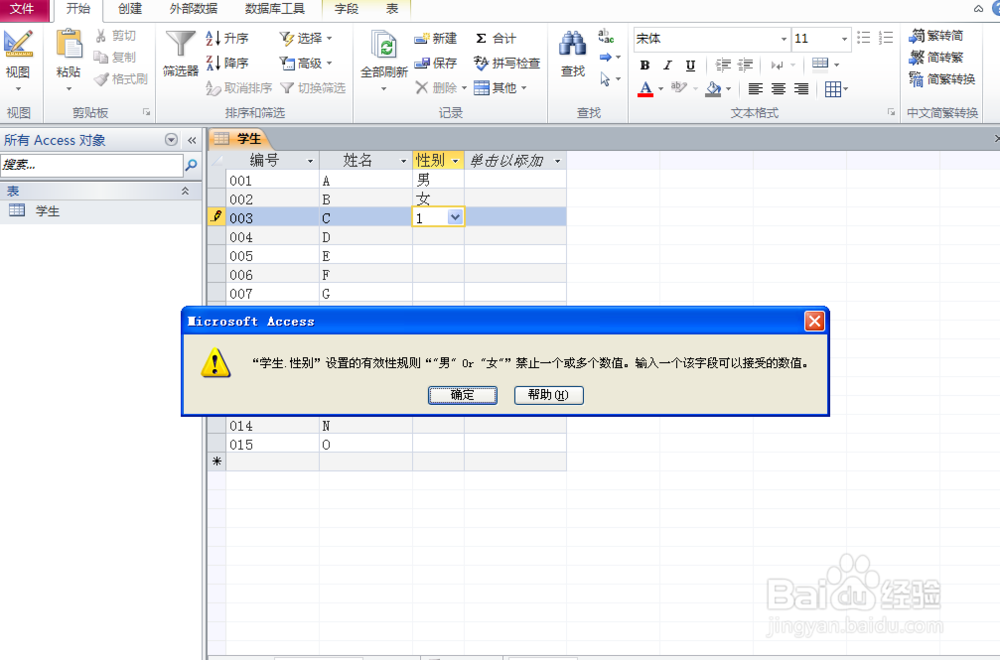Image resolution: width=1000 pixels, height=660 pixels.
Task: Open the 学生 table in navigation pane
Action: click(48, 210)
